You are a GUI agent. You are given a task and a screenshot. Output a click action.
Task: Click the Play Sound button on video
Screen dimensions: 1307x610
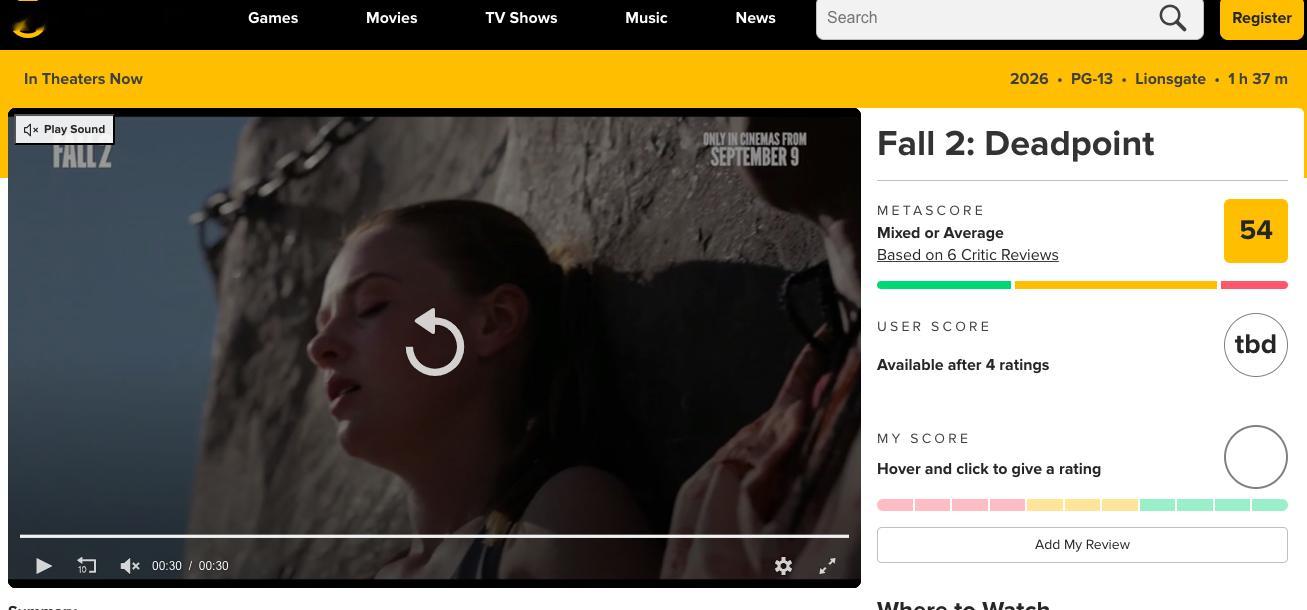[64, 129]
